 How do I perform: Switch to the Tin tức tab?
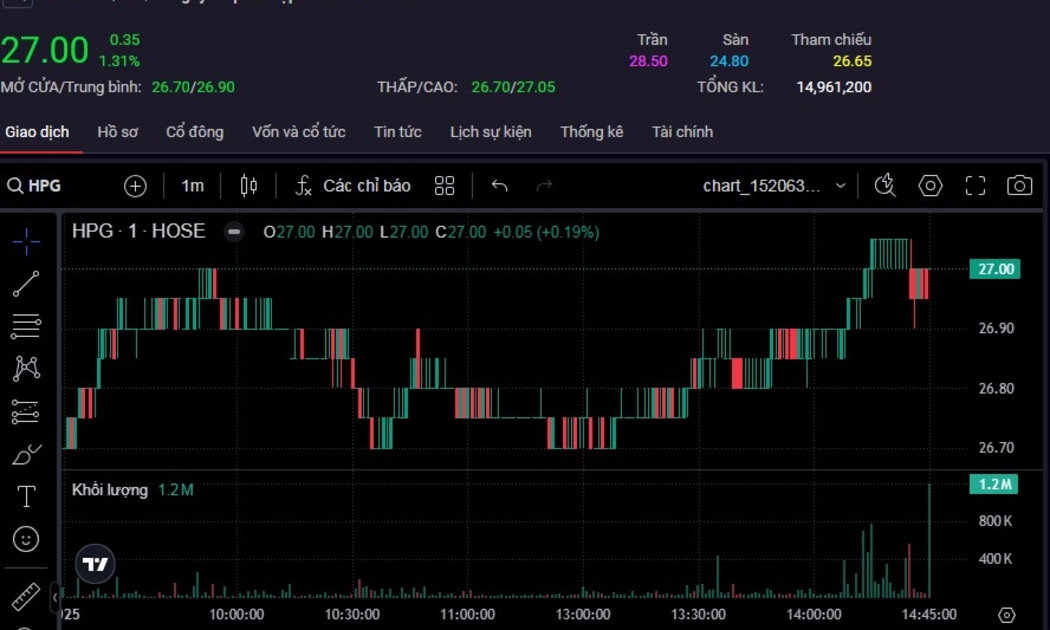click(397, 132)
